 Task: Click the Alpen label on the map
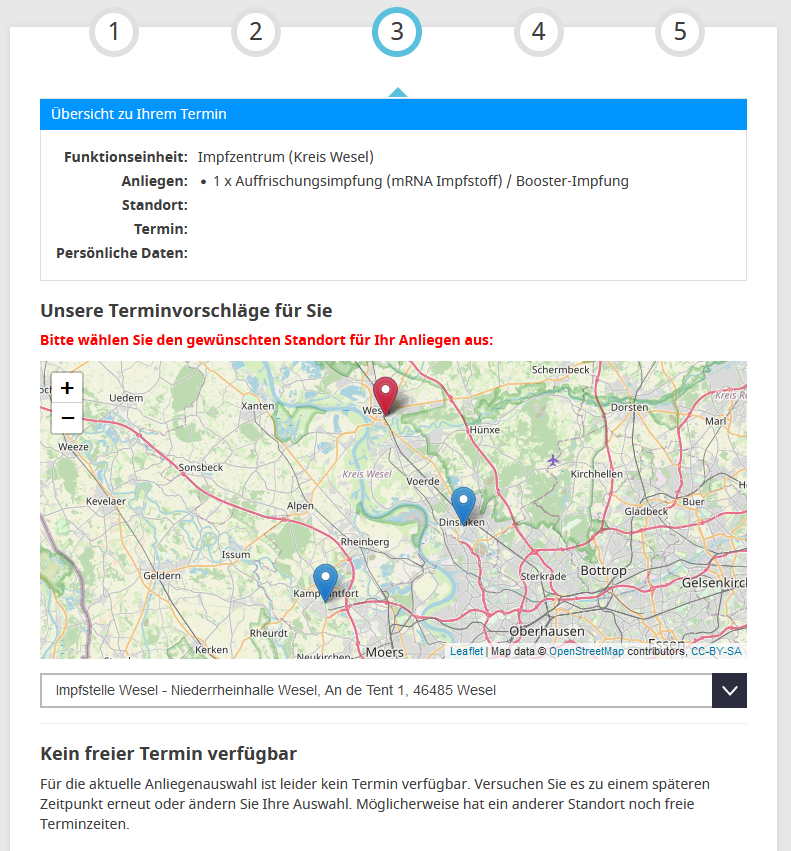click(300, 506)
